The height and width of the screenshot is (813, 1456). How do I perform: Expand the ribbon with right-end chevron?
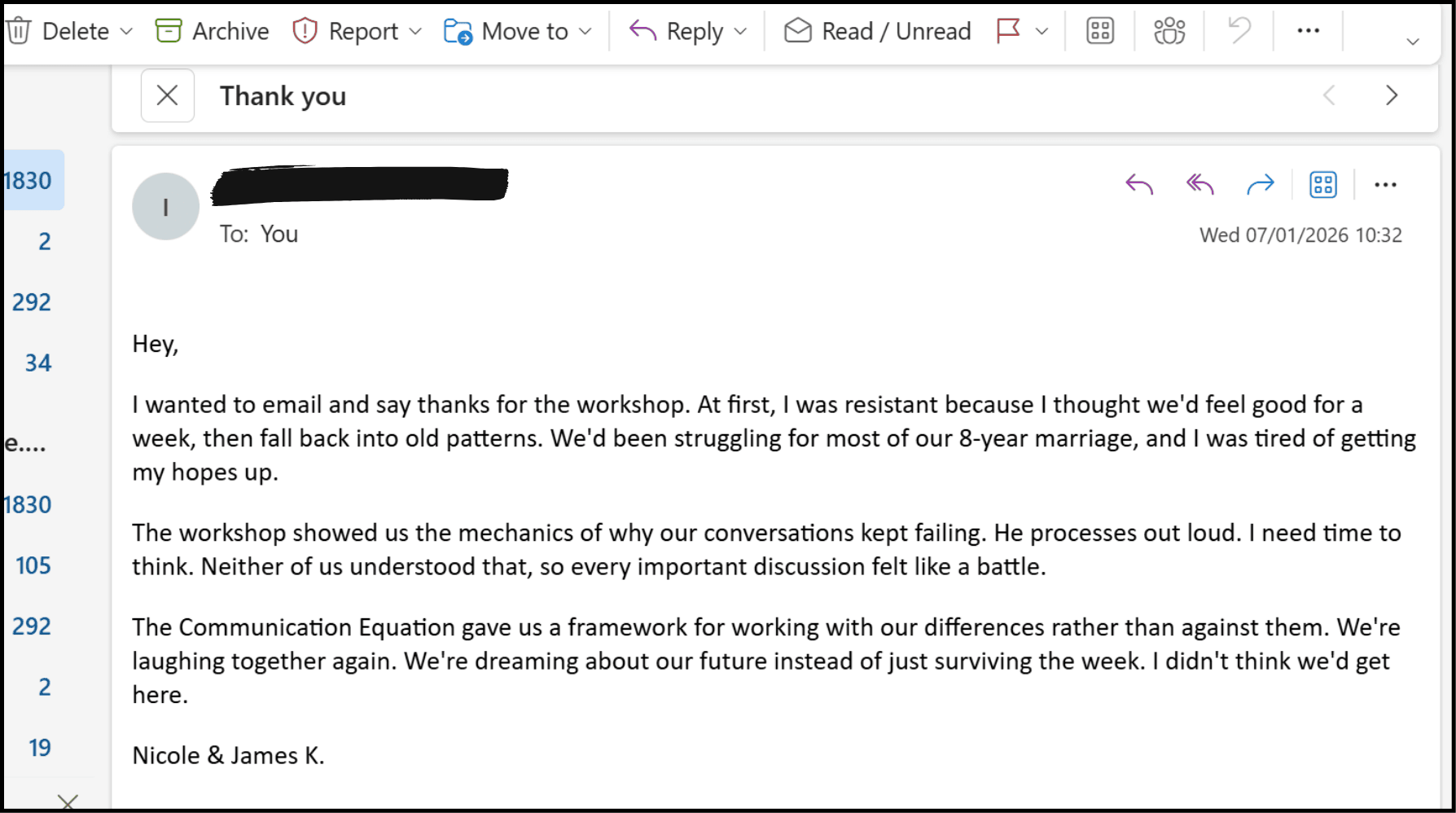(1413, 41)
